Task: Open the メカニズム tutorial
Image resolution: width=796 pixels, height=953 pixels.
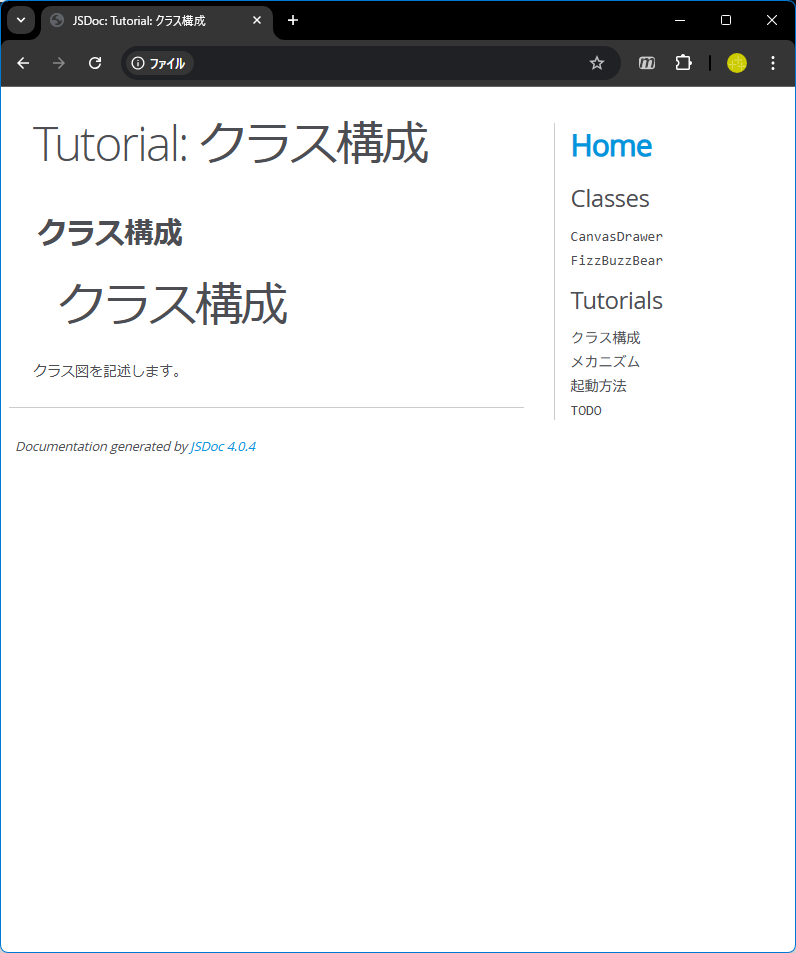Action: click(605, 362)
